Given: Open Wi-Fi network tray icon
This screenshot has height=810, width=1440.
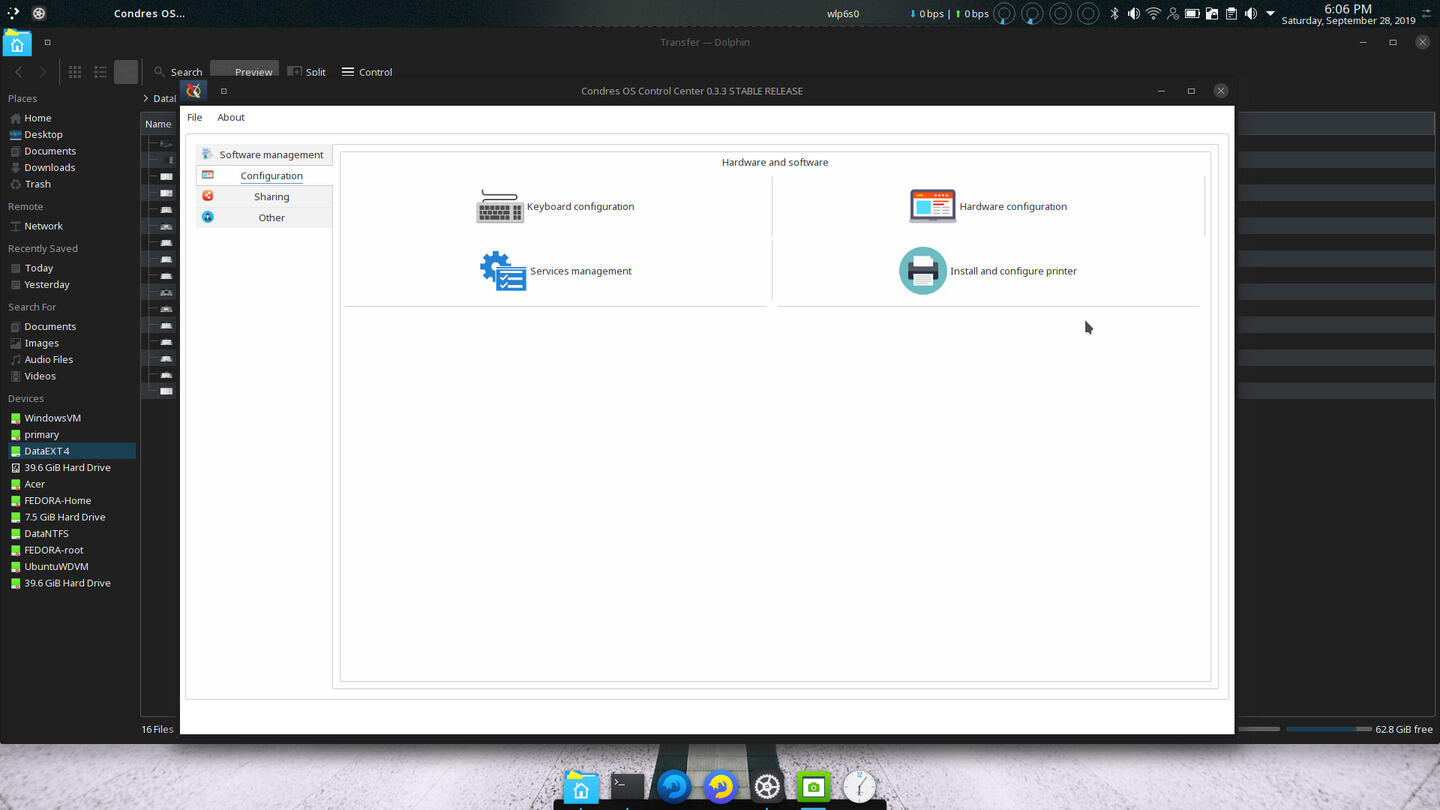Looking at the screenshot, I should click(1153, 14).
